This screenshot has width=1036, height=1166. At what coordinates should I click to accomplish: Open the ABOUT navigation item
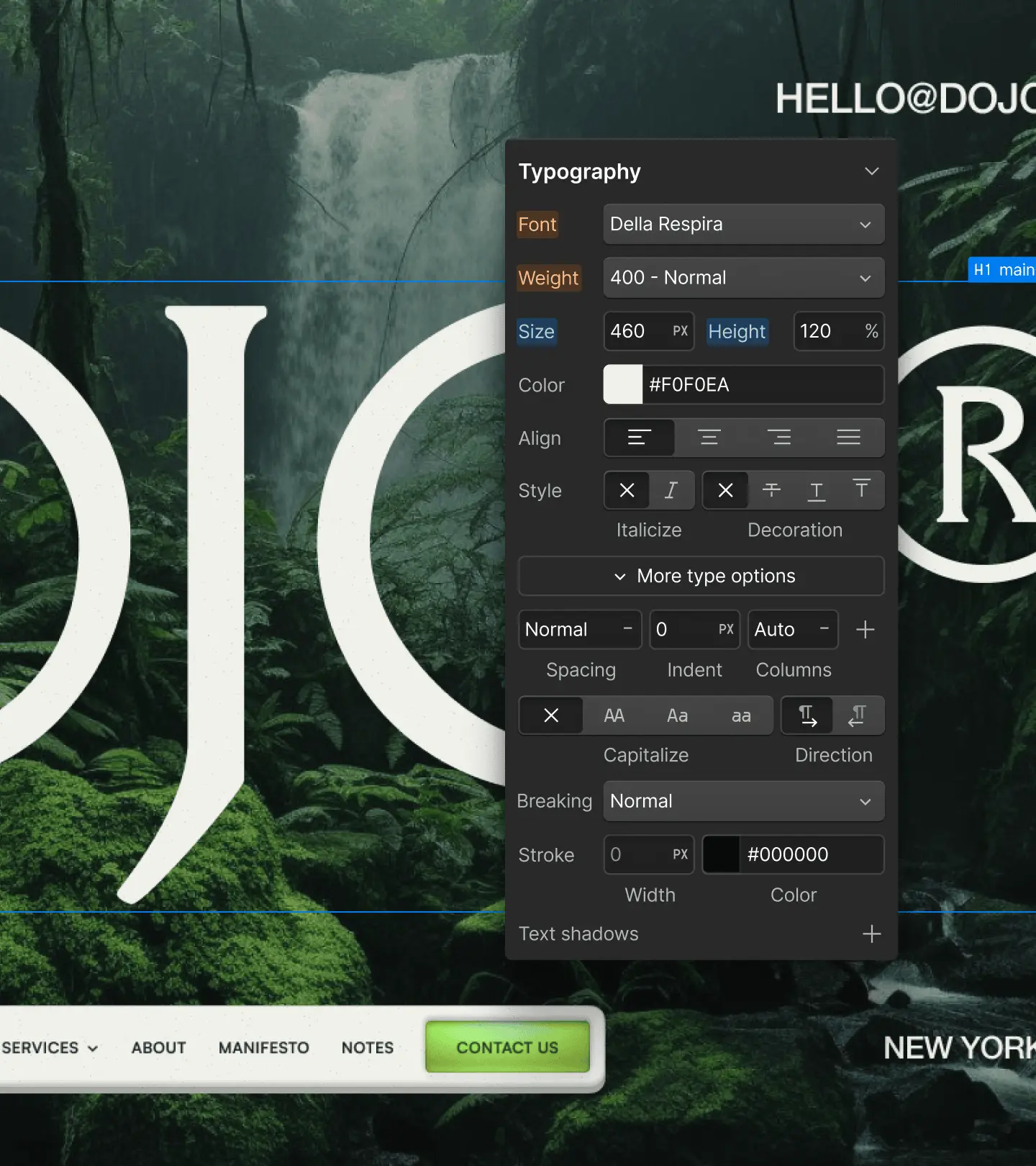(x=158, y=1048)
